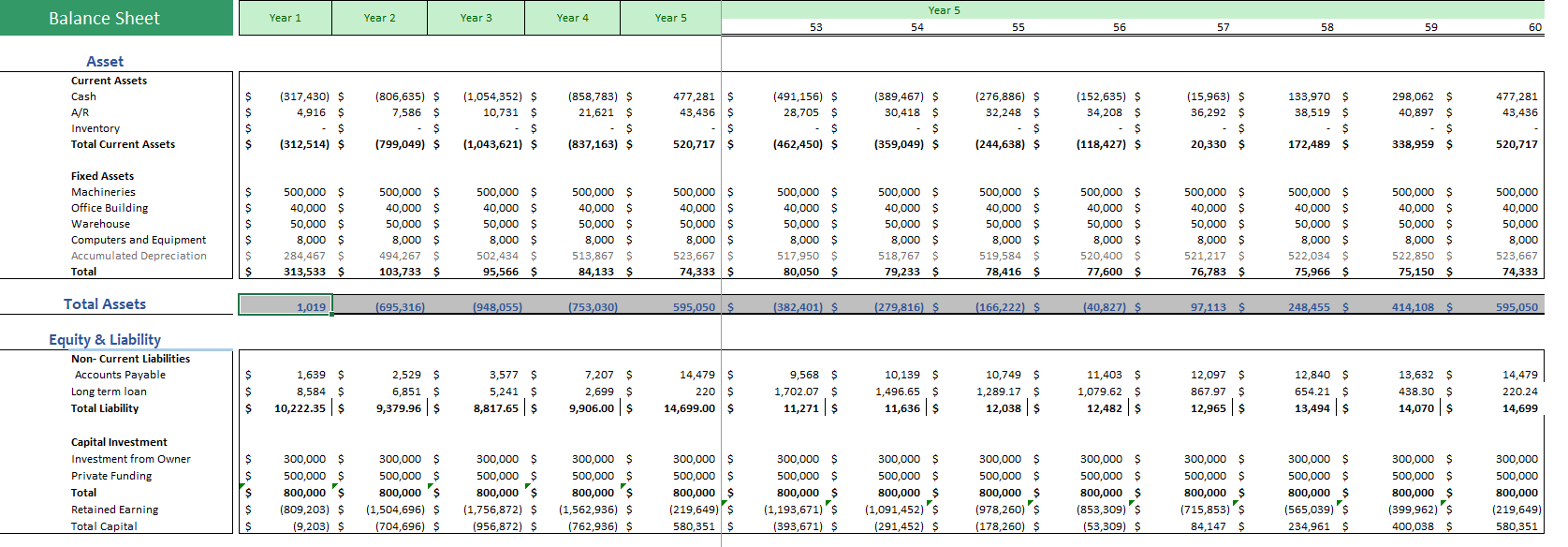Viewport: 1568px width, 547px height.
Task: Select month 57 Total Current Assets 20,330
Action: [1209, 144]
